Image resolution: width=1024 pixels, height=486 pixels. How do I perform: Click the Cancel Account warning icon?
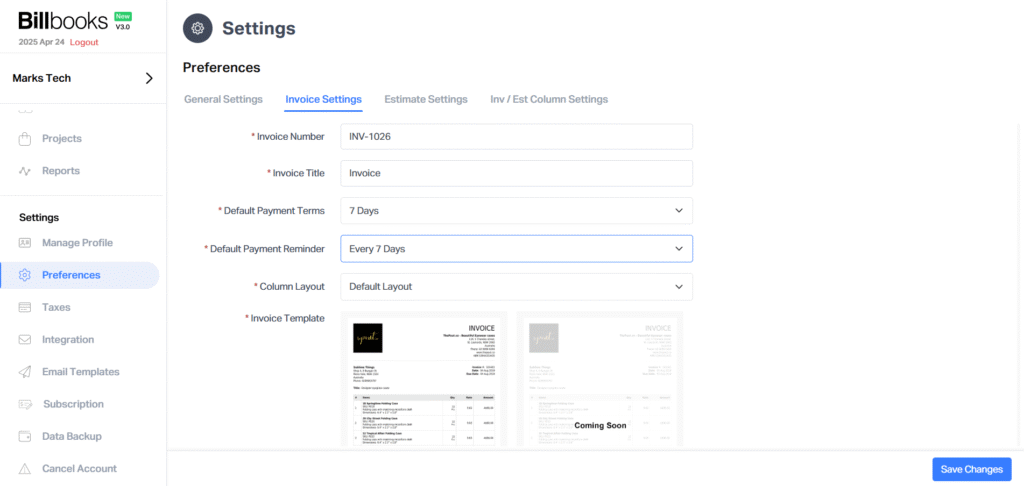pos(25,468)
